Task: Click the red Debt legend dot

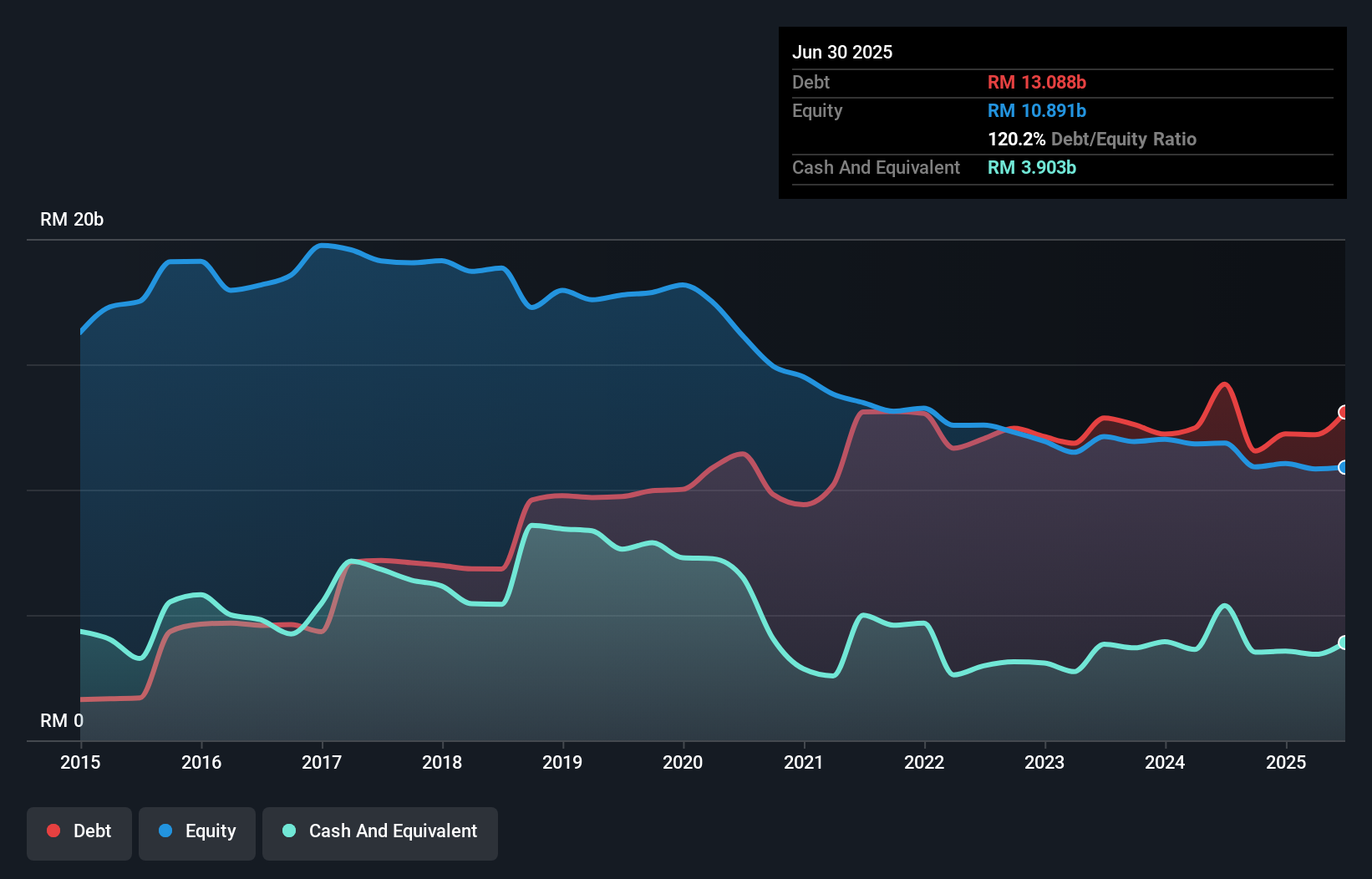Action: [x=53, y=831]
